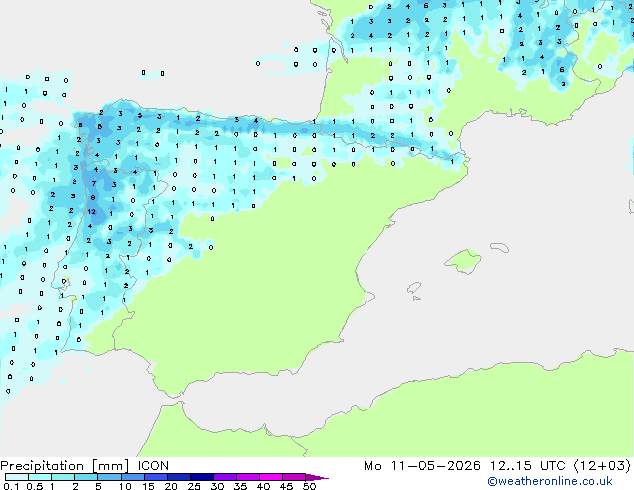Click the legend scale label '40'
Viewport: 634px width, 490px height.
pos(263,486)
